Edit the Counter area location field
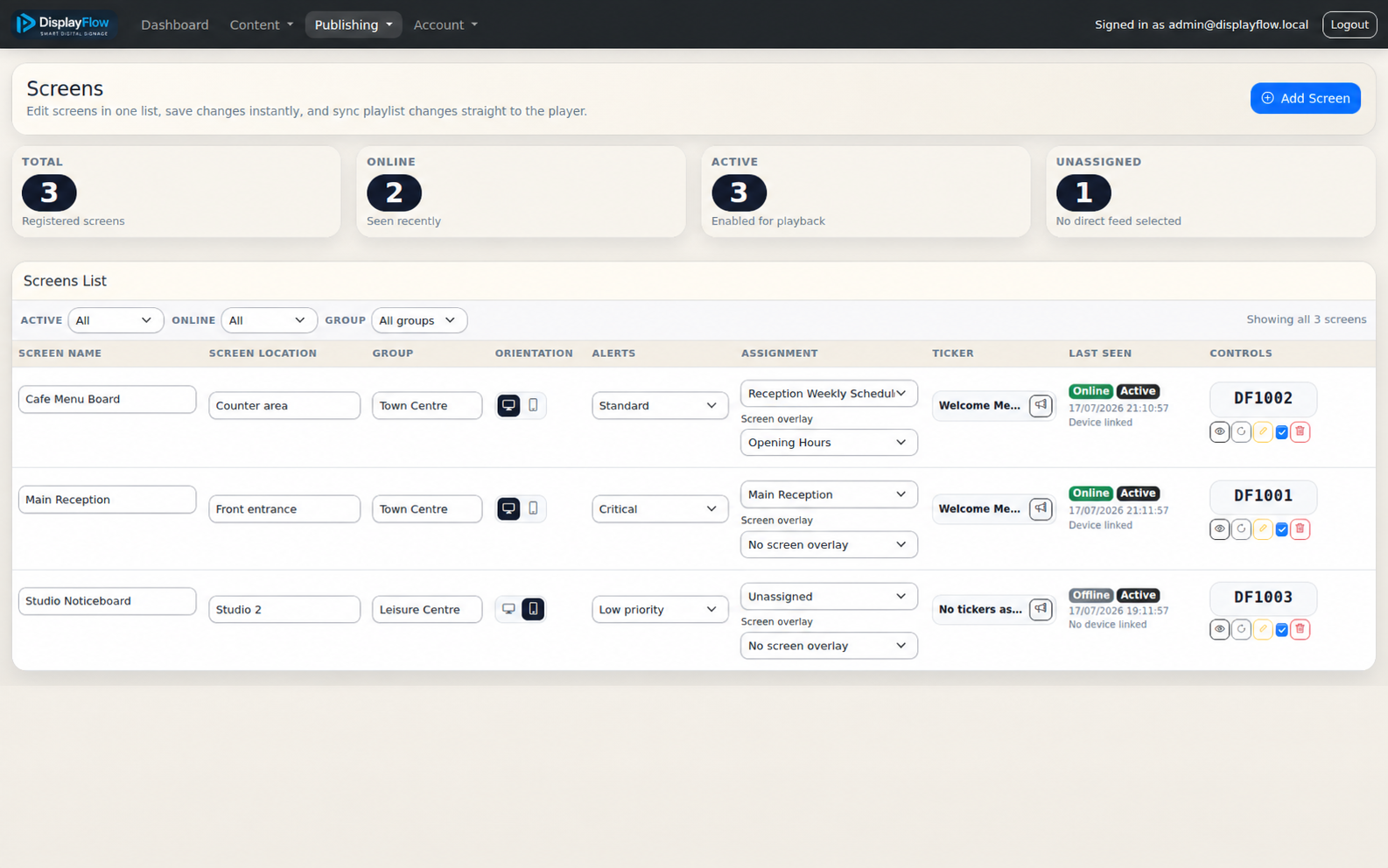 [x=284, y=405]
